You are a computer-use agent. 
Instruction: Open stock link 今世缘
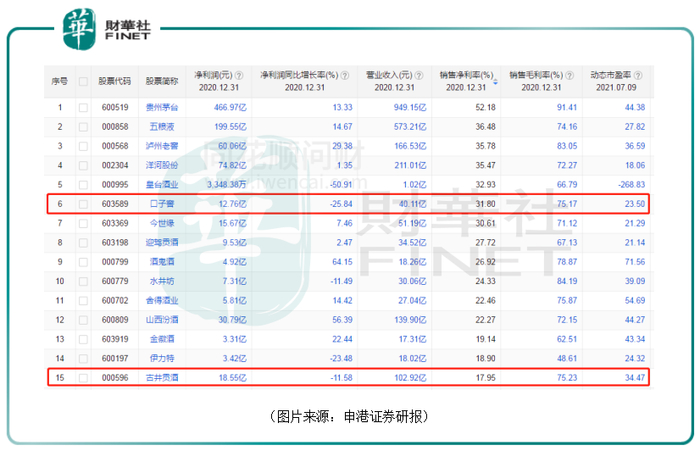click(x=162, y=223)
